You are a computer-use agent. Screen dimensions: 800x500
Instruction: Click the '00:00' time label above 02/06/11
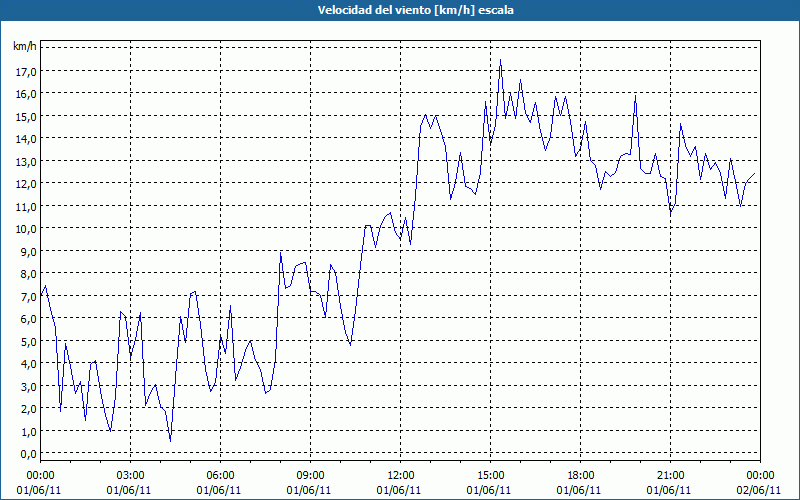[x=760, y=476]
